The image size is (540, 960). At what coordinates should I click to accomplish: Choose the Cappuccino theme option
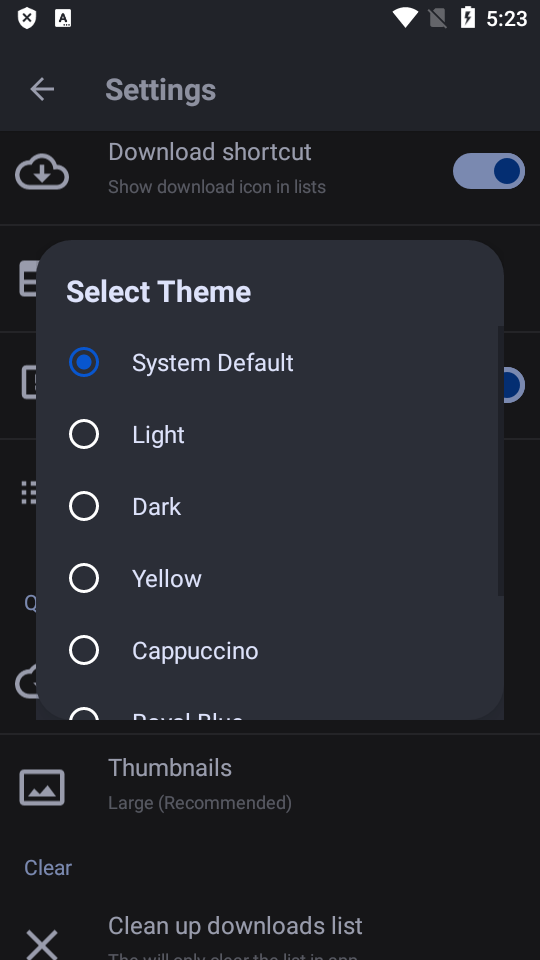[x=269, y=650]
